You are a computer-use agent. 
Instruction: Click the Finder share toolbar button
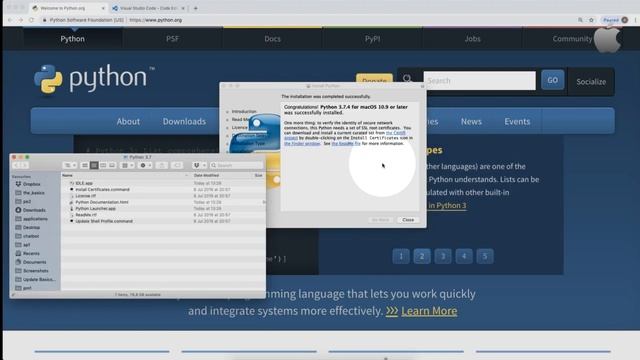[x=161, y=165]
